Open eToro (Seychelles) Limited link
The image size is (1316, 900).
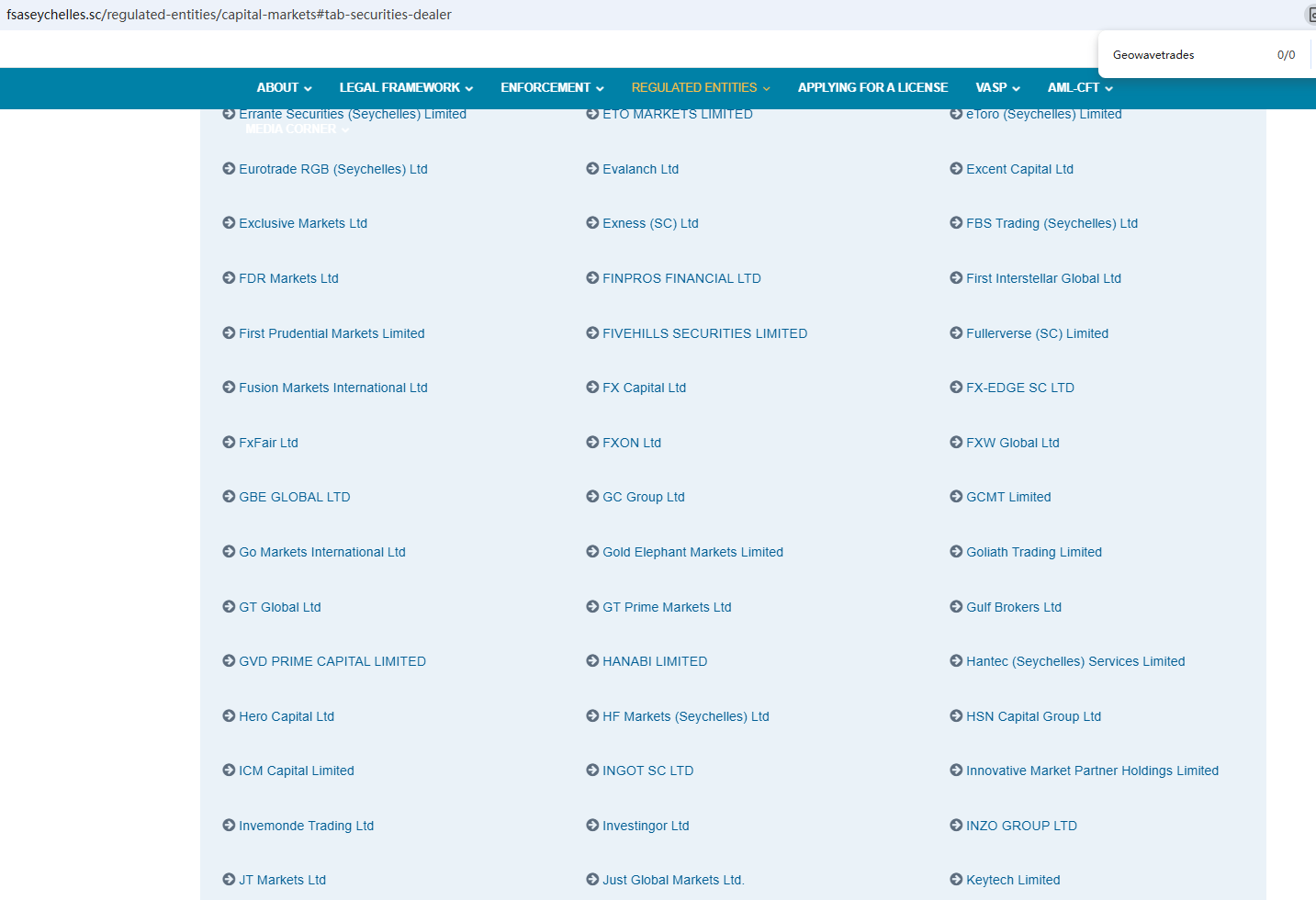click(x=1044, y=115)
